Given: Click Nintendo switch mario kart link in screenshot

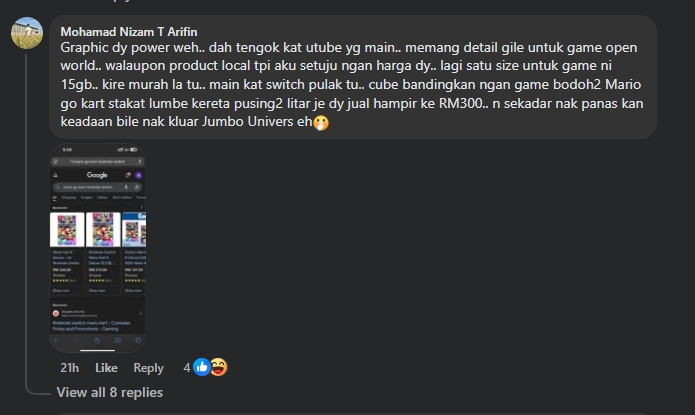Looking at the screenshot, I should point(91,326).
